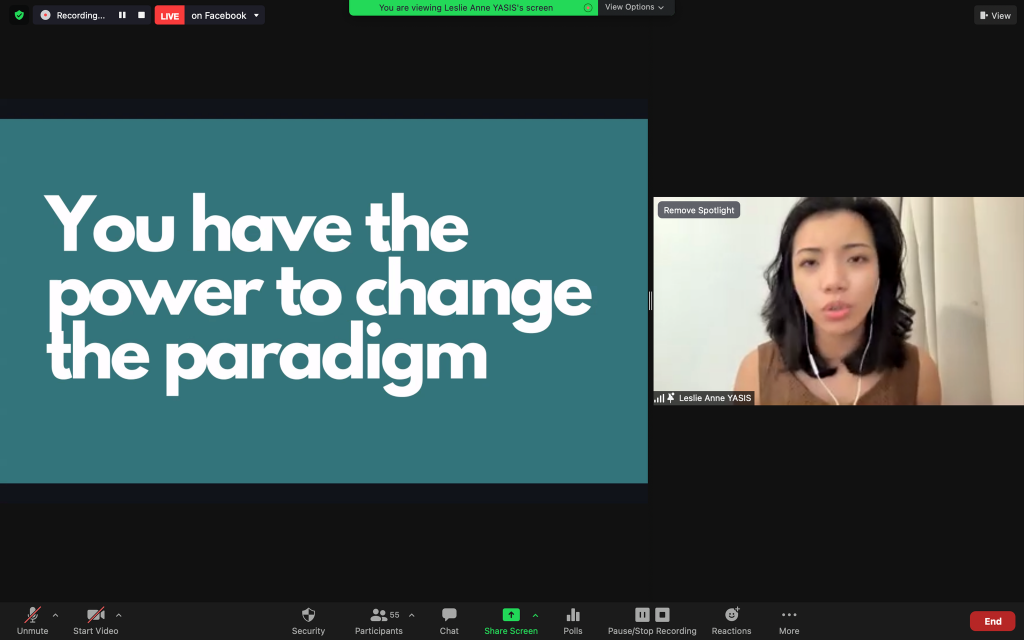Expand Share Screen options arrow
The image size is (1024, 640).
[536, 615]
